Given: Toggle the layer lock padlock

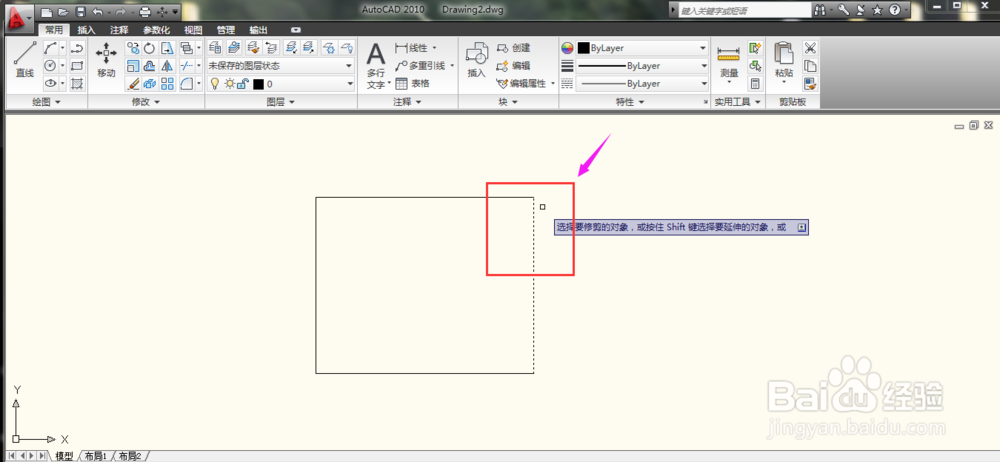Looking at the screenshot, I should [242, 84].
